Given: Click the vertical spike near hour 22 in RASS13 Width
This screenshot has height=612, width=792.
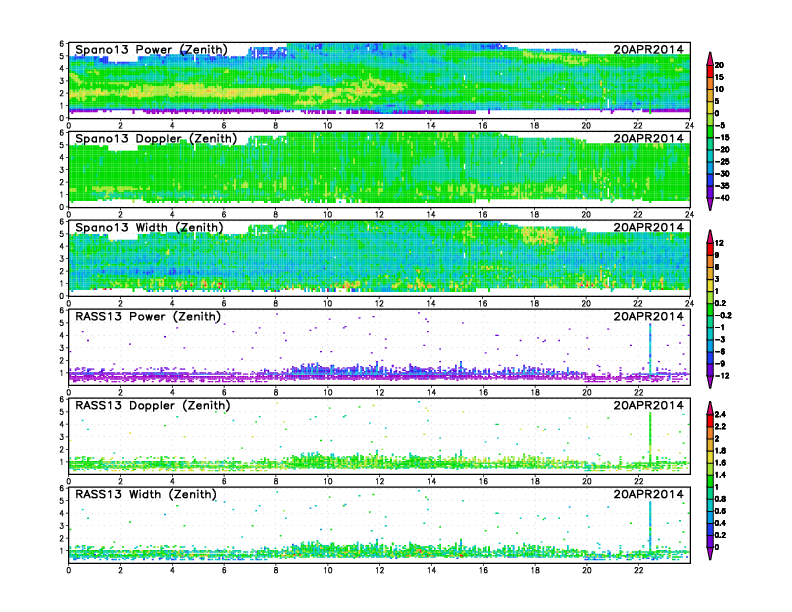Looking at the screenshot, I should click(x=650, y=526).
